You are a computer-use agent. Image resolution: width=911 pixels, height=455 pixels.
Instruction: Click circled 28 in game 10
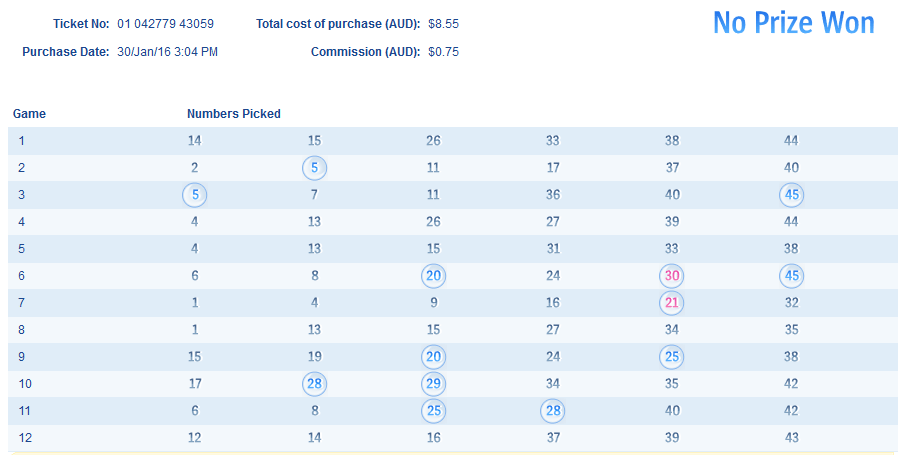coord(314,384)
